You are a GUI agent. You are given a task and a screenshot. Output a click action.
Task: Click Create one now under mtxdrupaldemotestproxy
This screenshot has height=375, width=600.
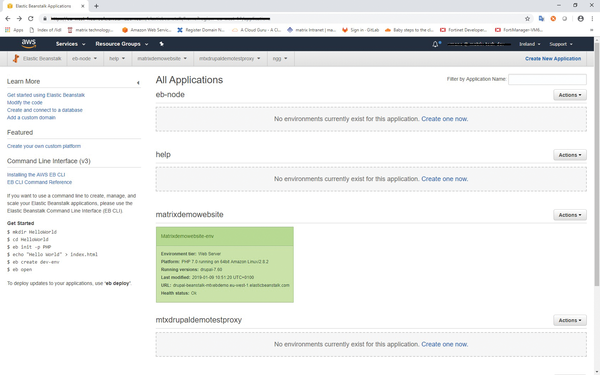tap(445, 344)
